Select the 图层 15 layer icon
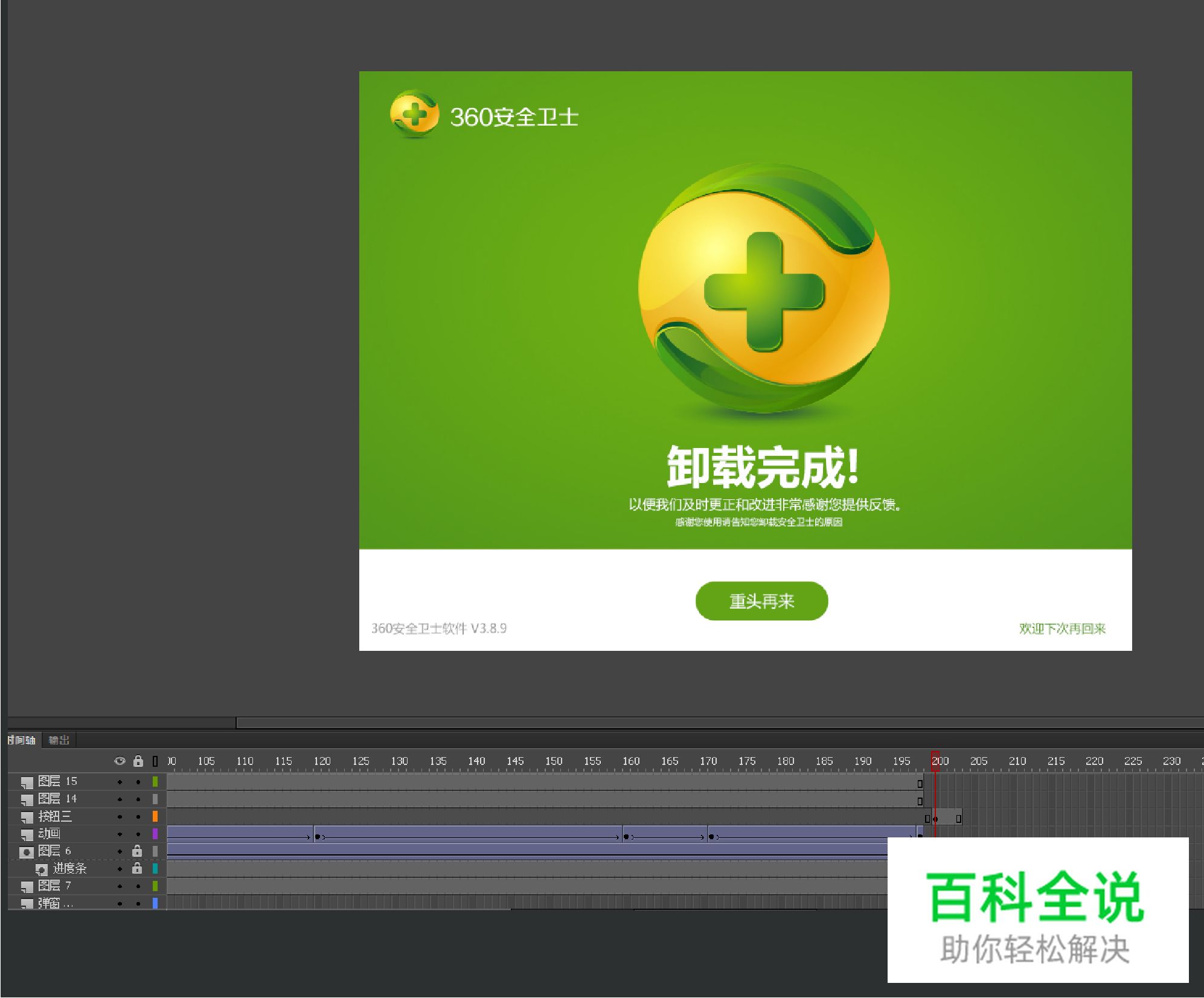 tap(27, 781)
